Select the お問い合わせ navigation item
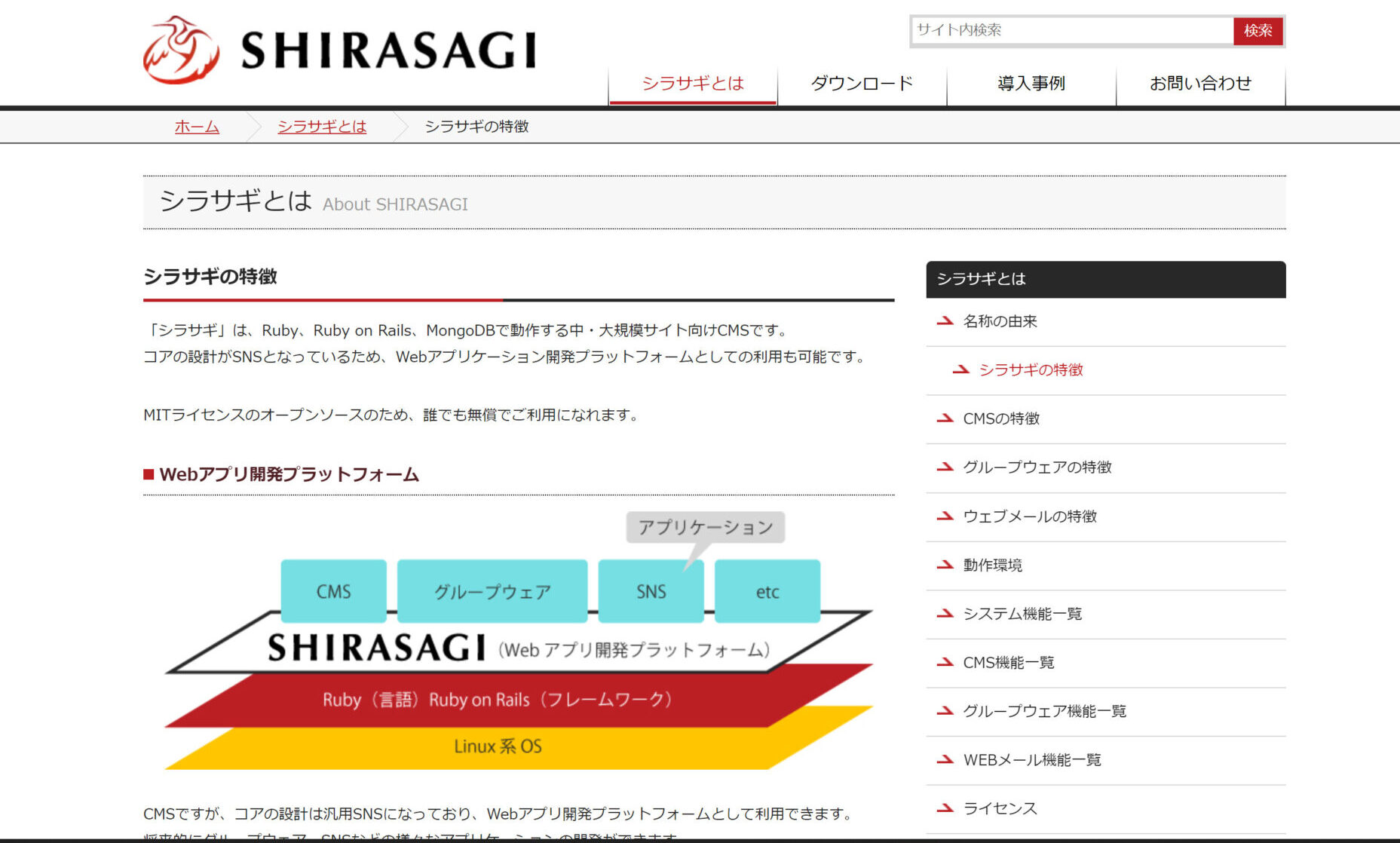 tap(1200, 84)
